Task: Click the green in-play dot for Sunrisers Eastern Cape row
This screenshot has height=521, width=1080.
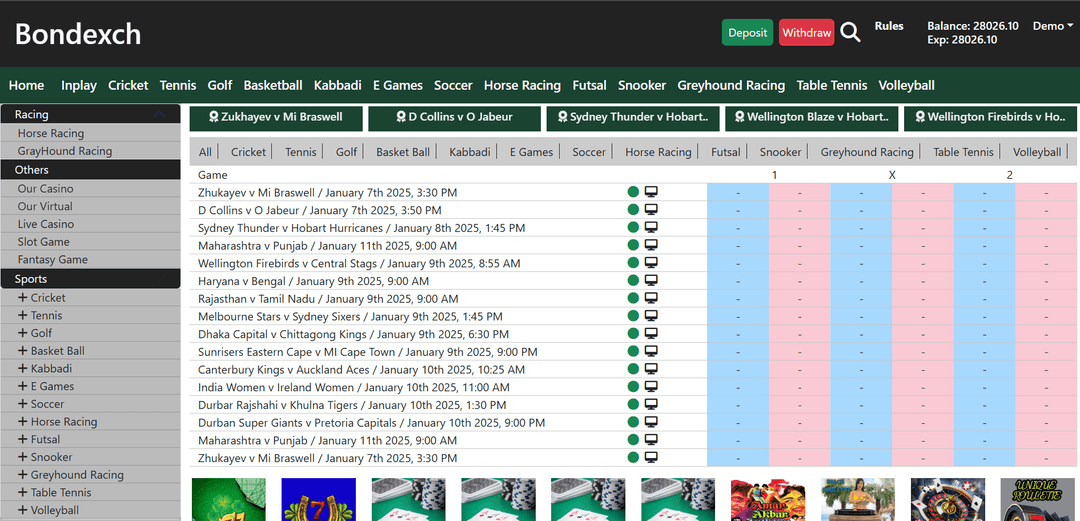Action: click(x=634, y=351)
